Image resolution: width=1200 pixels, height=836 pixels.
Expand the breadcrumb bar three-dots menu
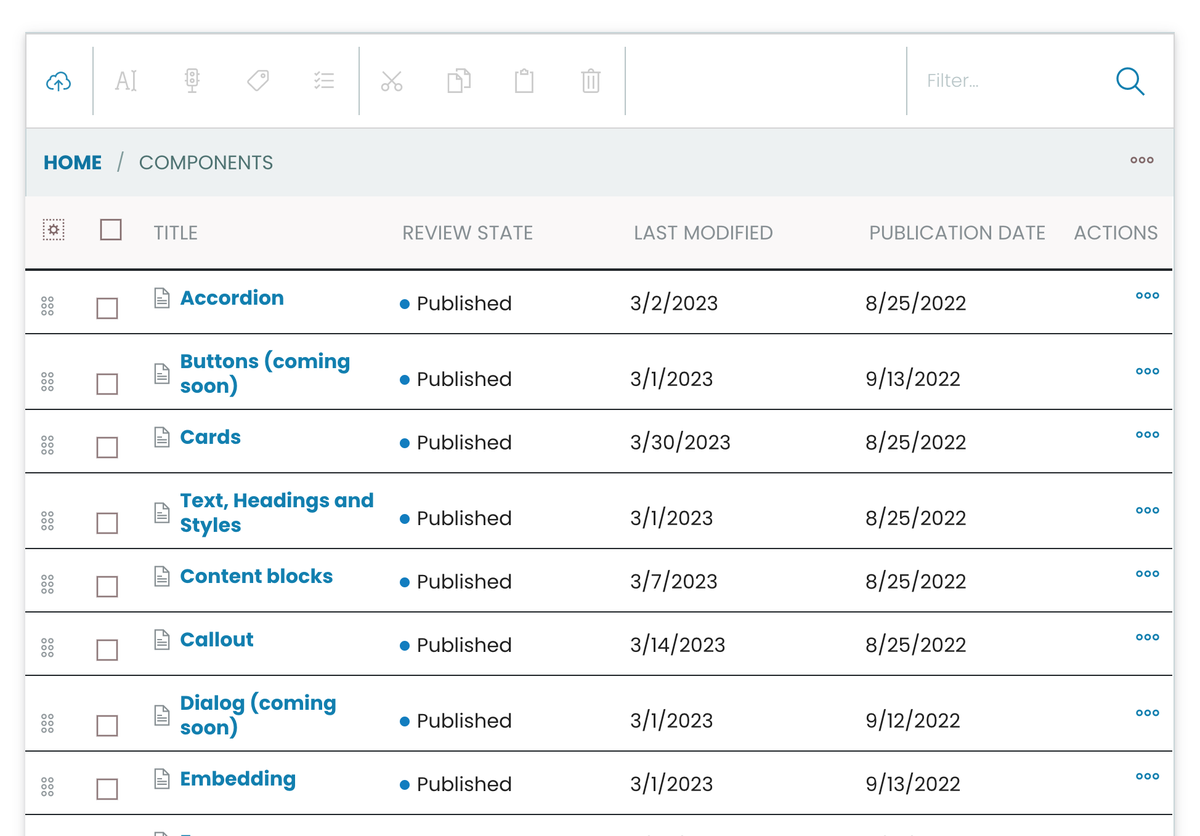[1142, 160]
